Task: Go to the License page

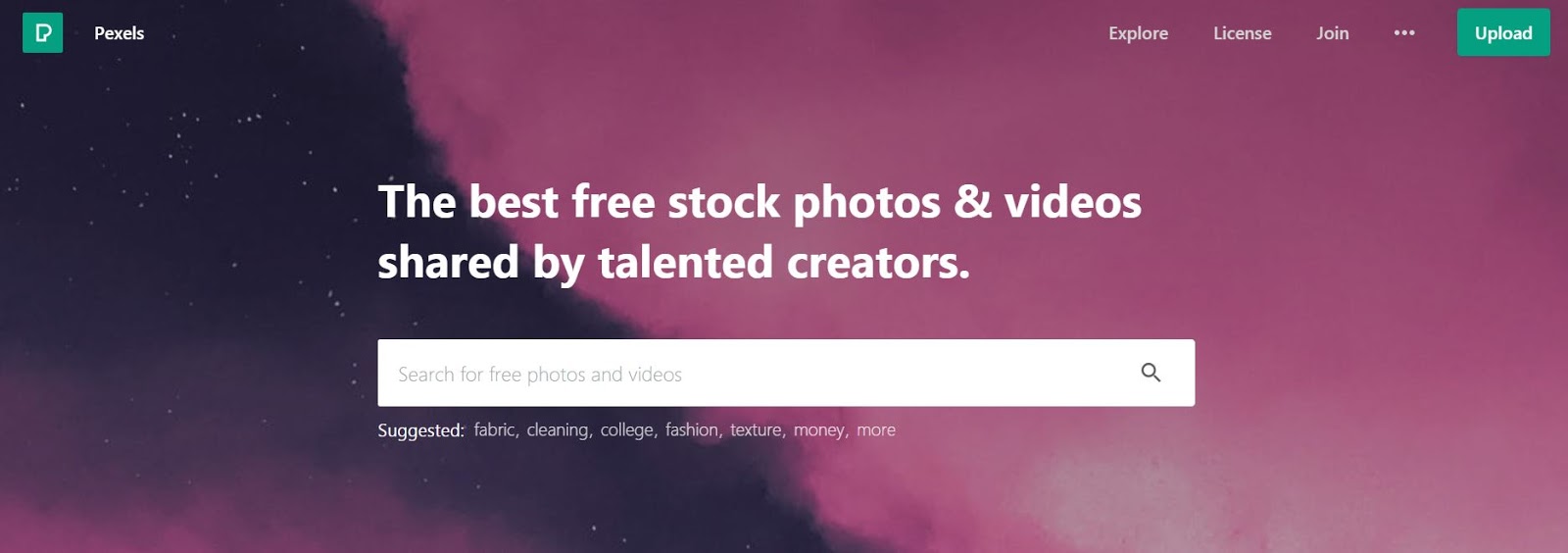Action: (x=1242, y=33)
